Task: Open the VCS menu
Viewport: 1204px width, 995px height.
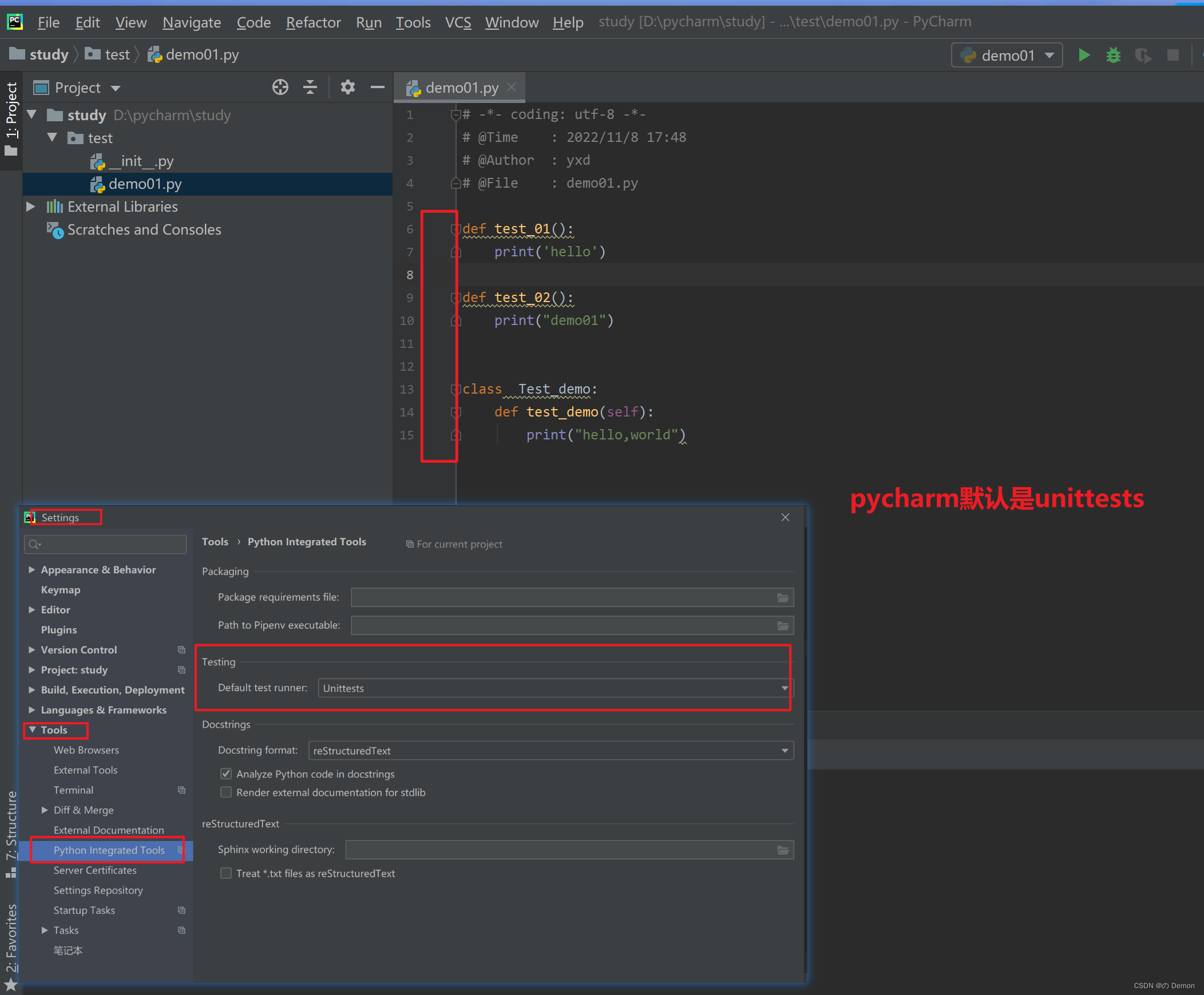Action: [458, 22]
